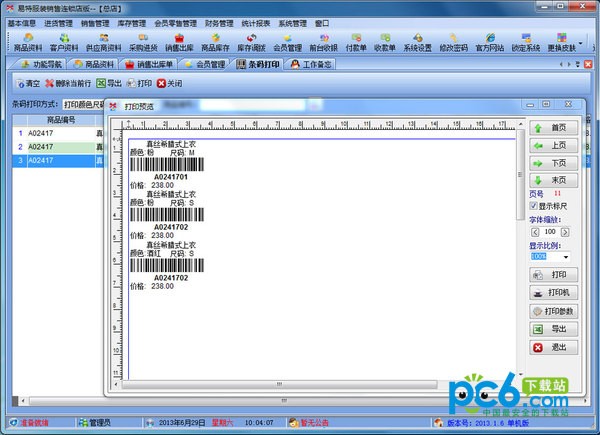Open the tab list dropdown arrow

point(577,64)
